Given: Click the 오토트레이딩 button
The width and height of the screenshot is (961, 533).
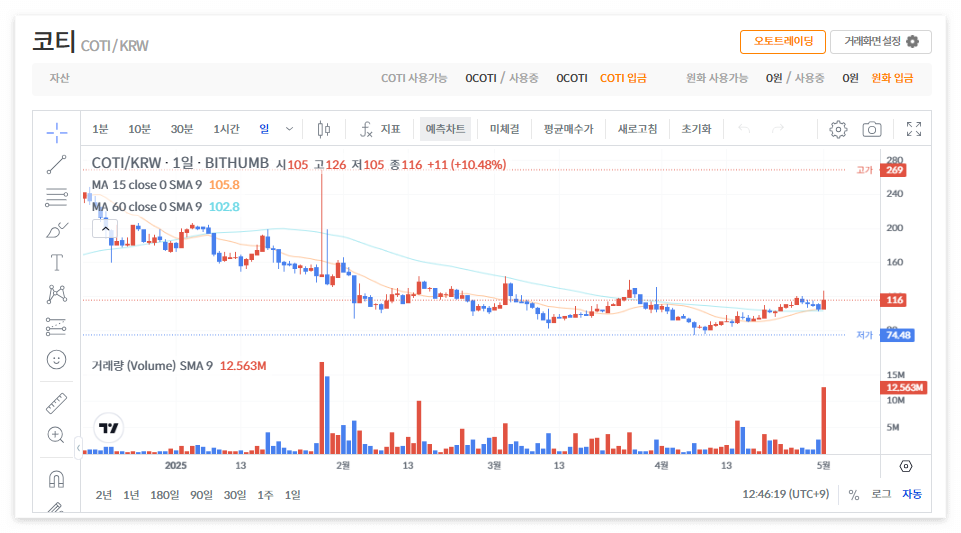Looking at the screenshot, I should coord(783,42).
